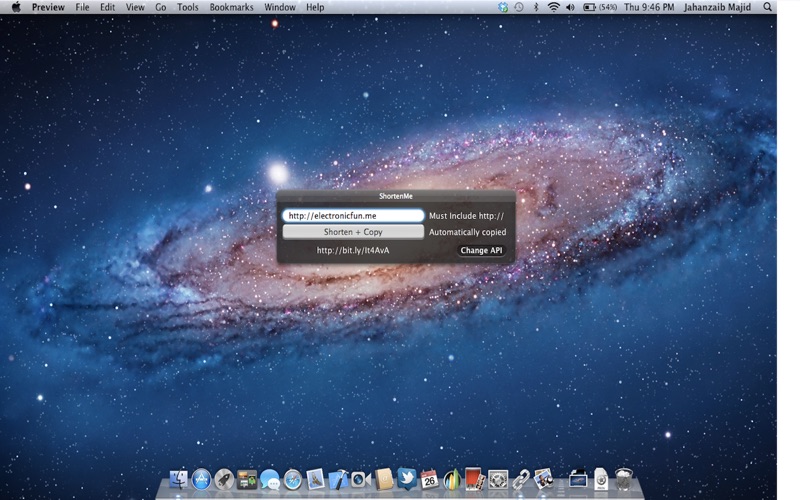This screenshot has height=500, width=800.
Task: Open the Wi-Fi status menu
Action: 553,7
